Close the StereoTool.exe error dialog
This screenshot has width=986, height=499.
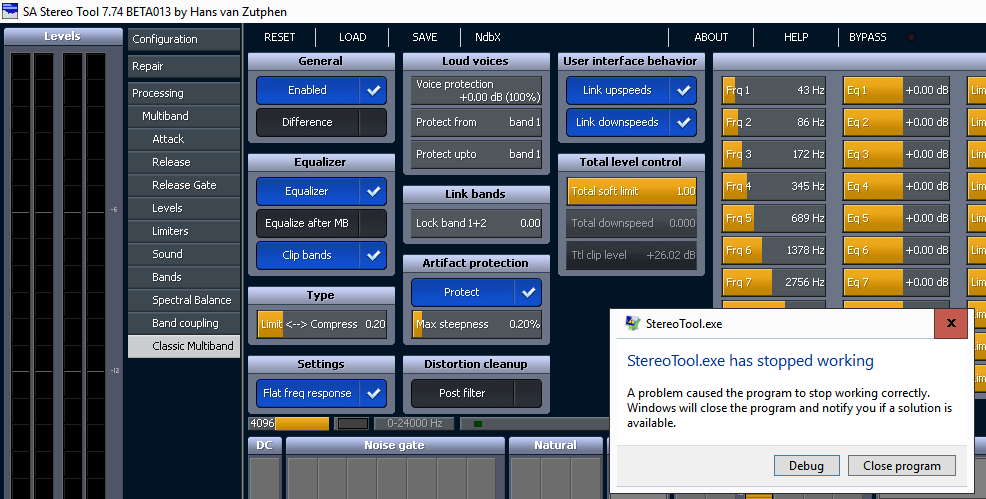click(951, 324)
